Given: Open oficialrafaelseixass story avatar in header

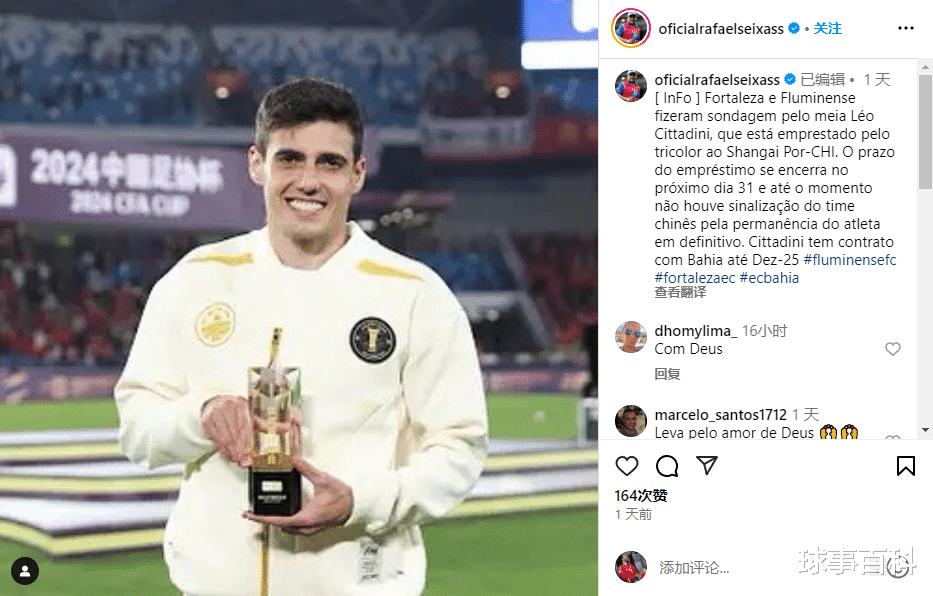Looking at the screenshot, I should (x=631, y=28).
